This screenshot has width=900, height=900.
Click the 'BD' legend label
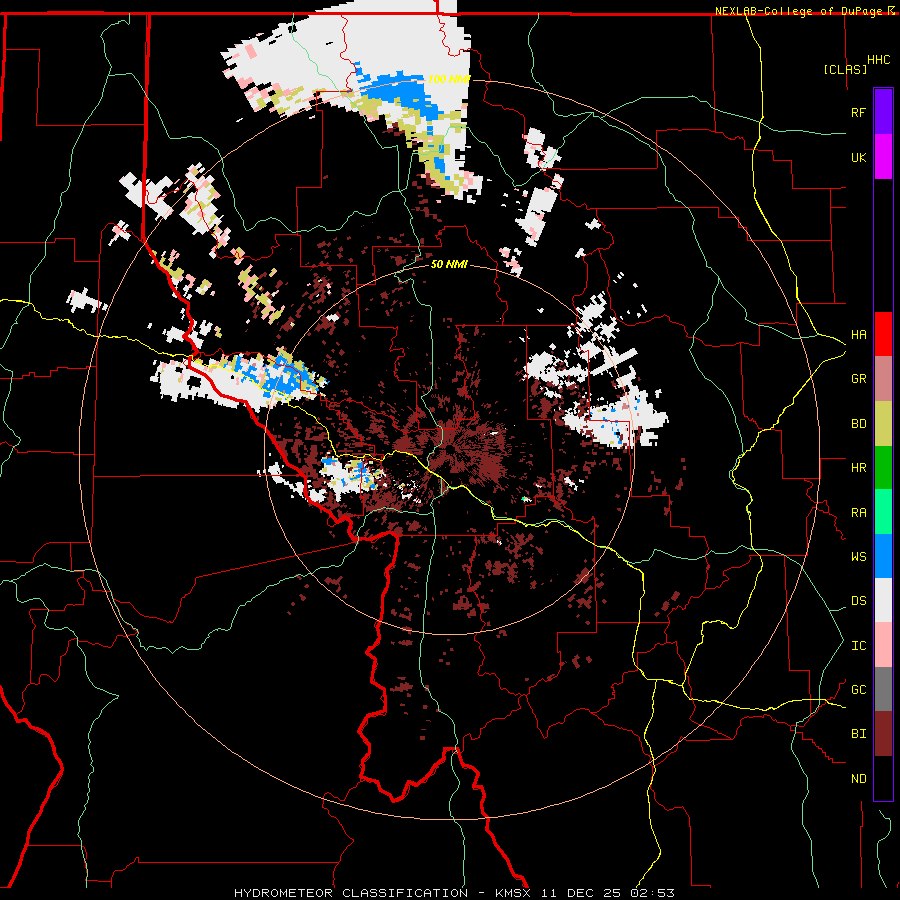pos(858,424)
